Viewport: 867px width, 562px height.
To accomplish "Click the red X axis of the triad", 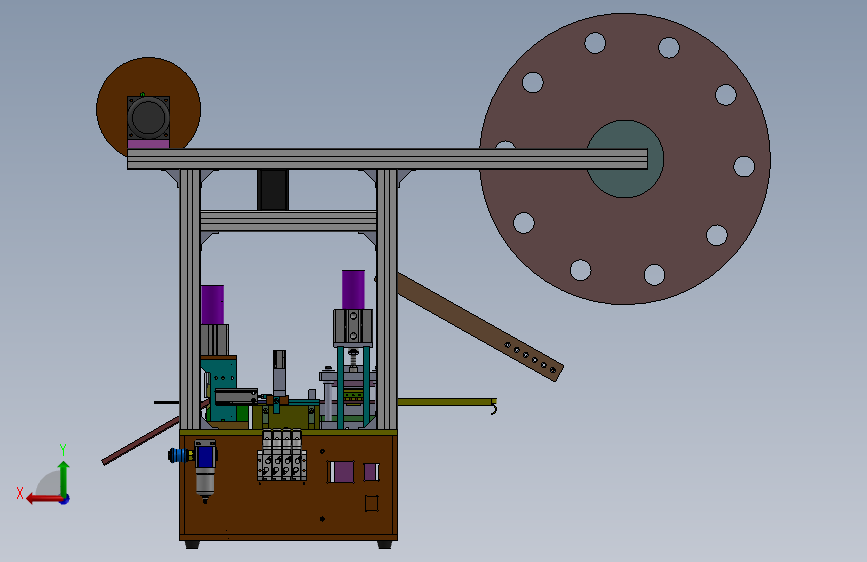I will pos(45,499).
